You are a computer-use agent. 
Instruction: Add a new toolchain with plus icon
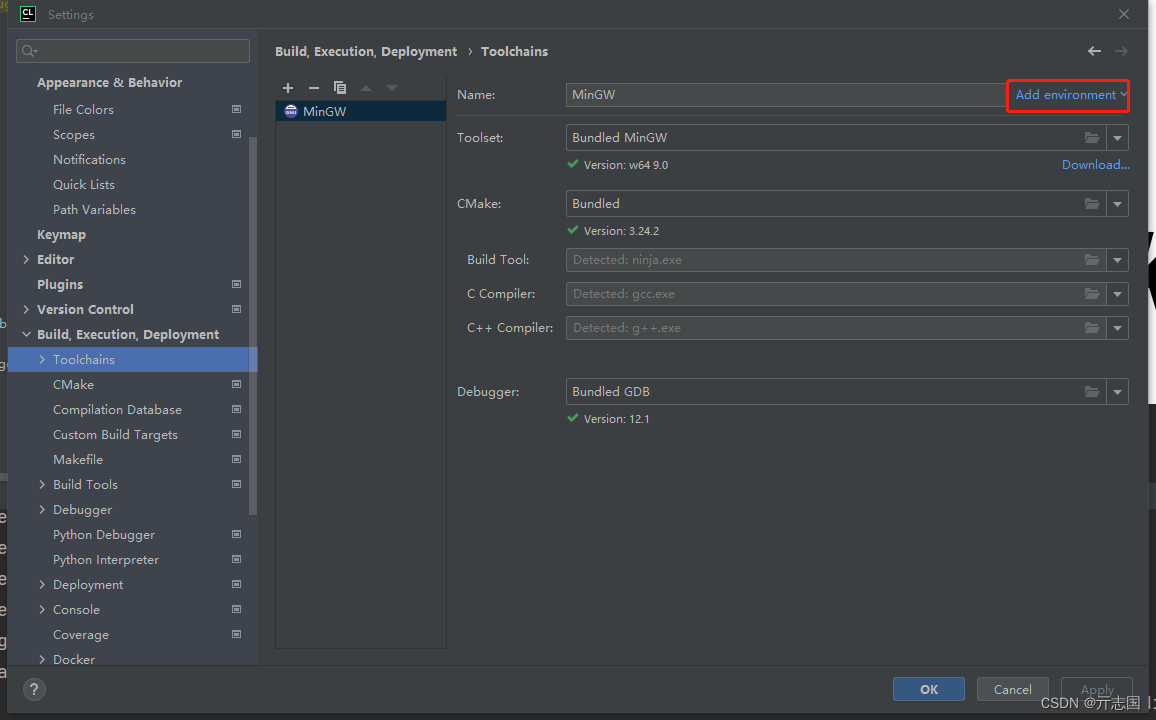288,88
